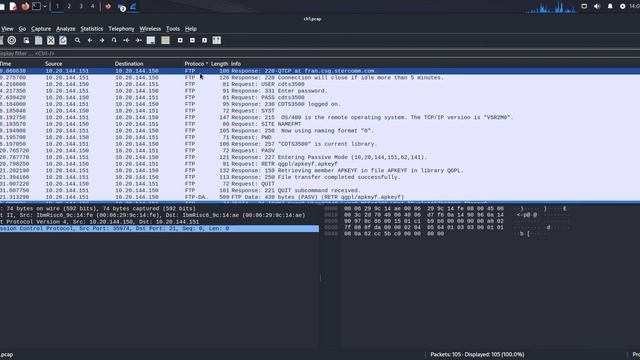
Task: Select the 'Request: PASS cdts3500' packet
Action: point(320,98)
